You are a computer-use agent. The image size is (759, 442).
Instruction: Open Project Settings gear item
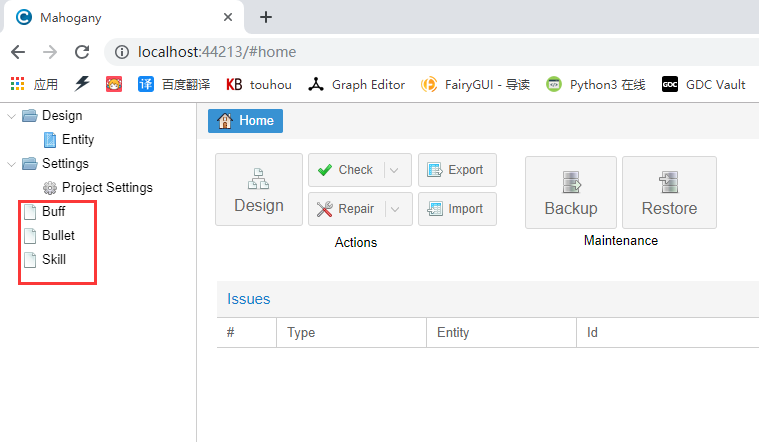pos(106,188)
